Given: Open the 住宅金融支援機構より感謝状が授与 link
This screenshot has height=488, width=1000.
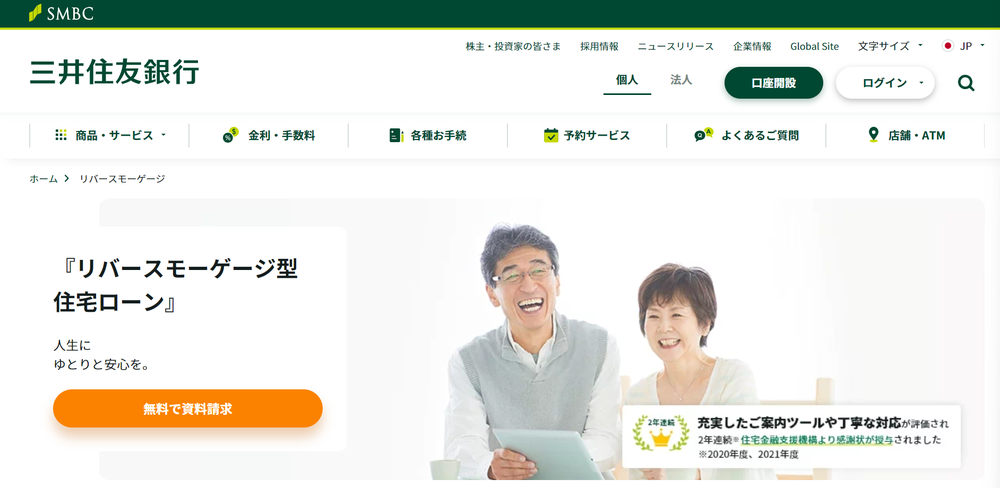Looking at the screenshot, I should pyautogui.click(x=817, y=440).
